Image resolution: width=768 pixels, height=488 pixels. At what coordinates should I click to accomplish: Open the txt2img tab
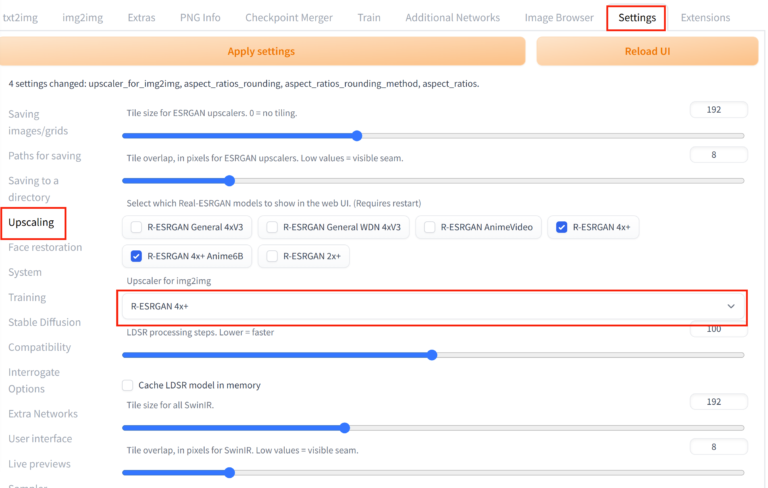(x=20, y=18)
